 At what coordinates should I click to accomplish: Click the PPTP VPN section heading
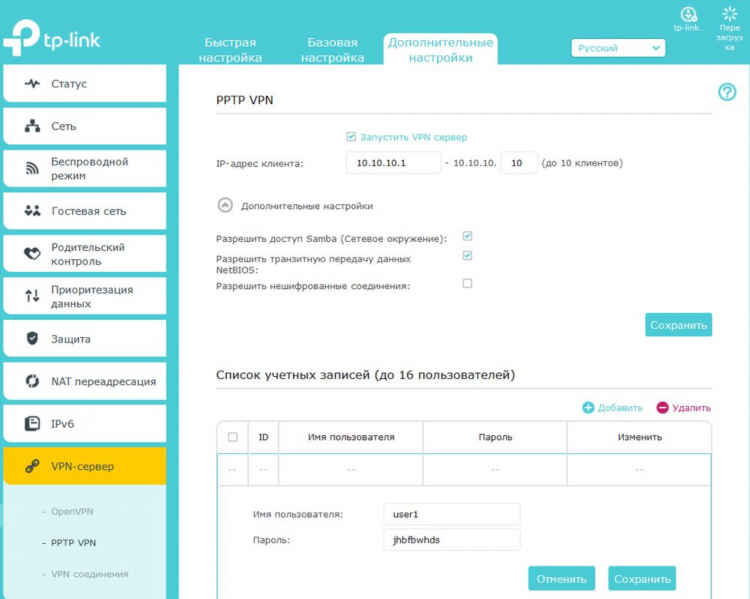click(x=245, y=100)
